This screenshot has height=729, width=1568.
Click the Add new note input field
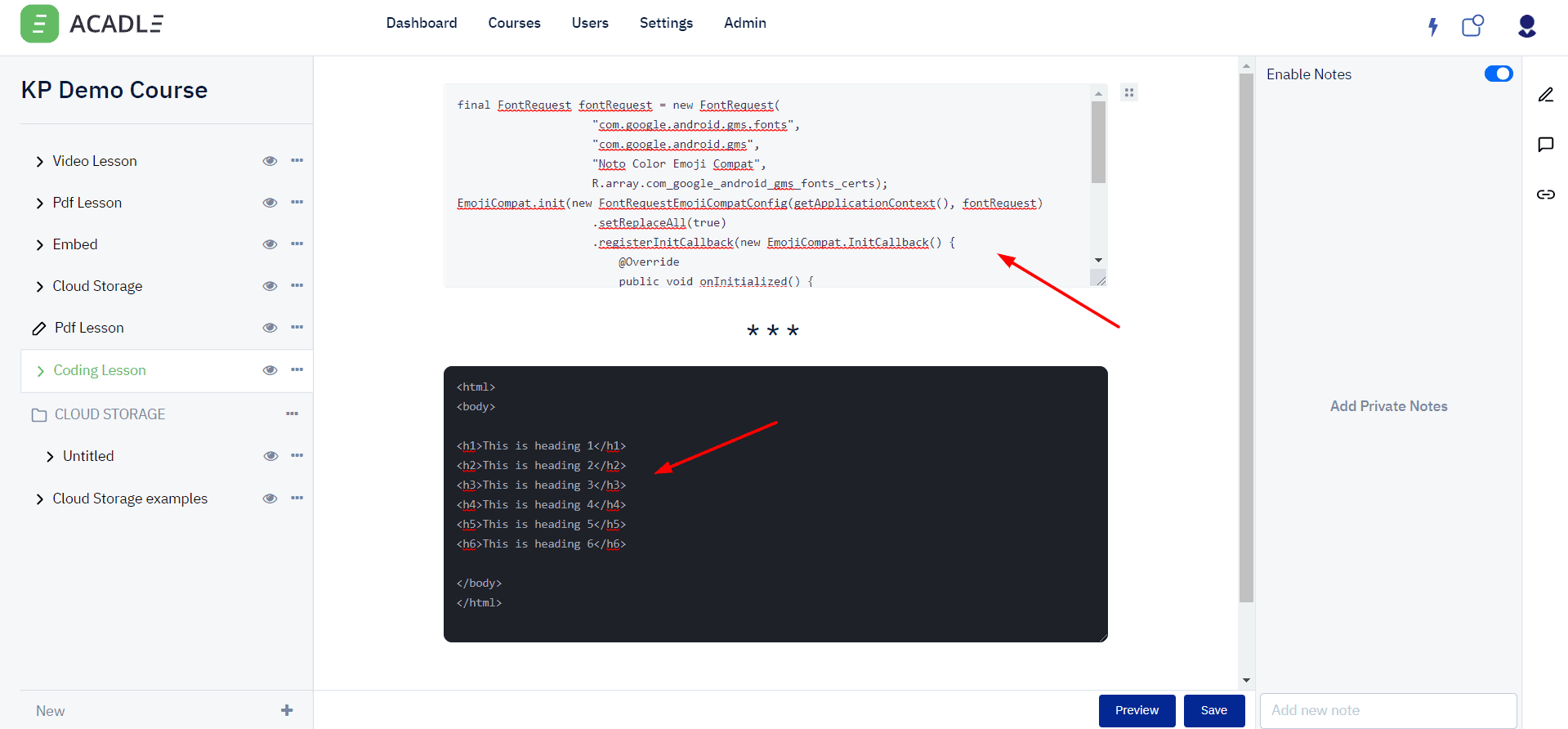1387,710
